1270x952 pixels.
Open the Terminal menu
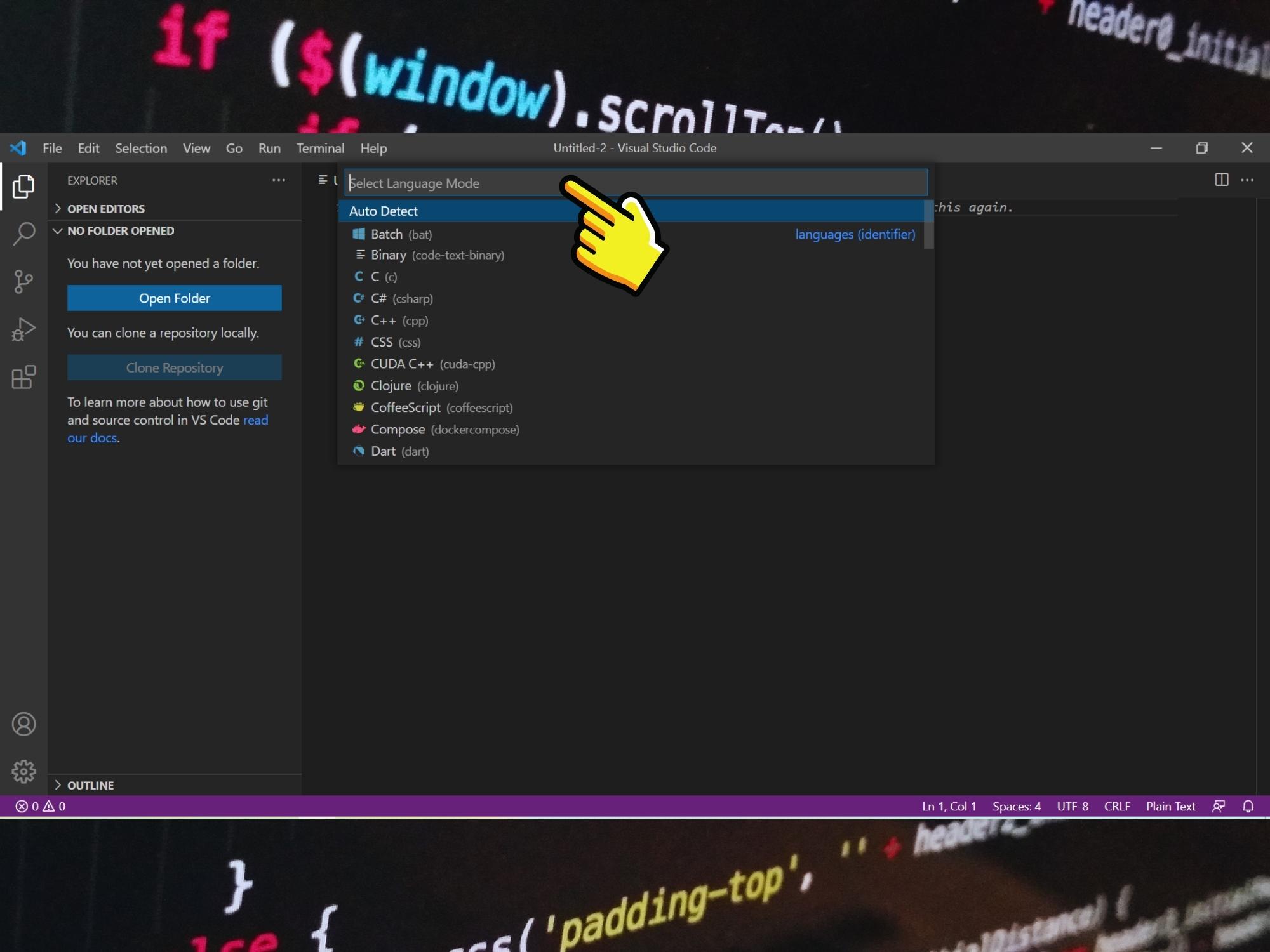tap(320, 148)
